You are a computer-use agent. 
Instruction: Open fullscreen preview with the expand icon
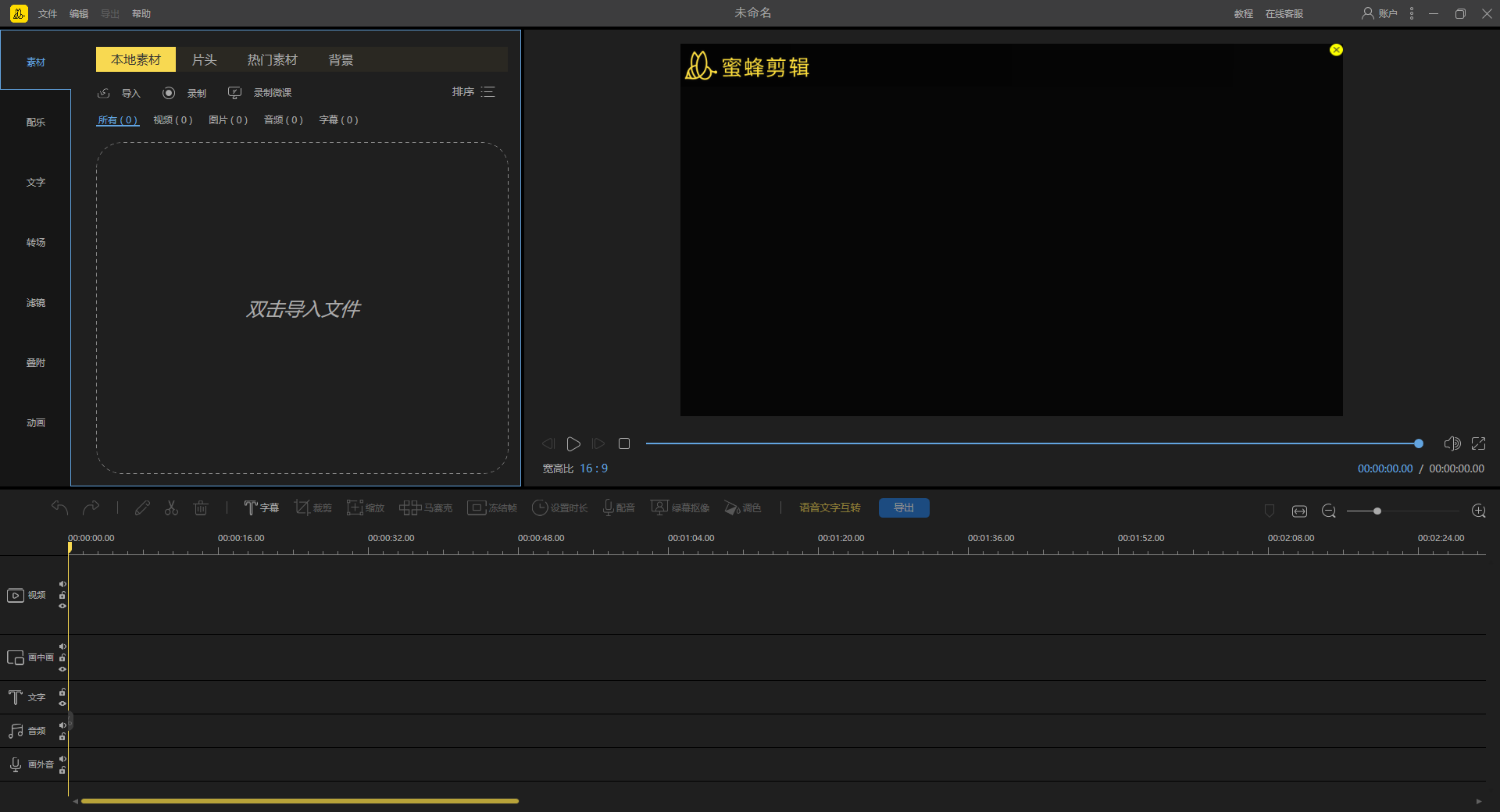coord(1478,444)
